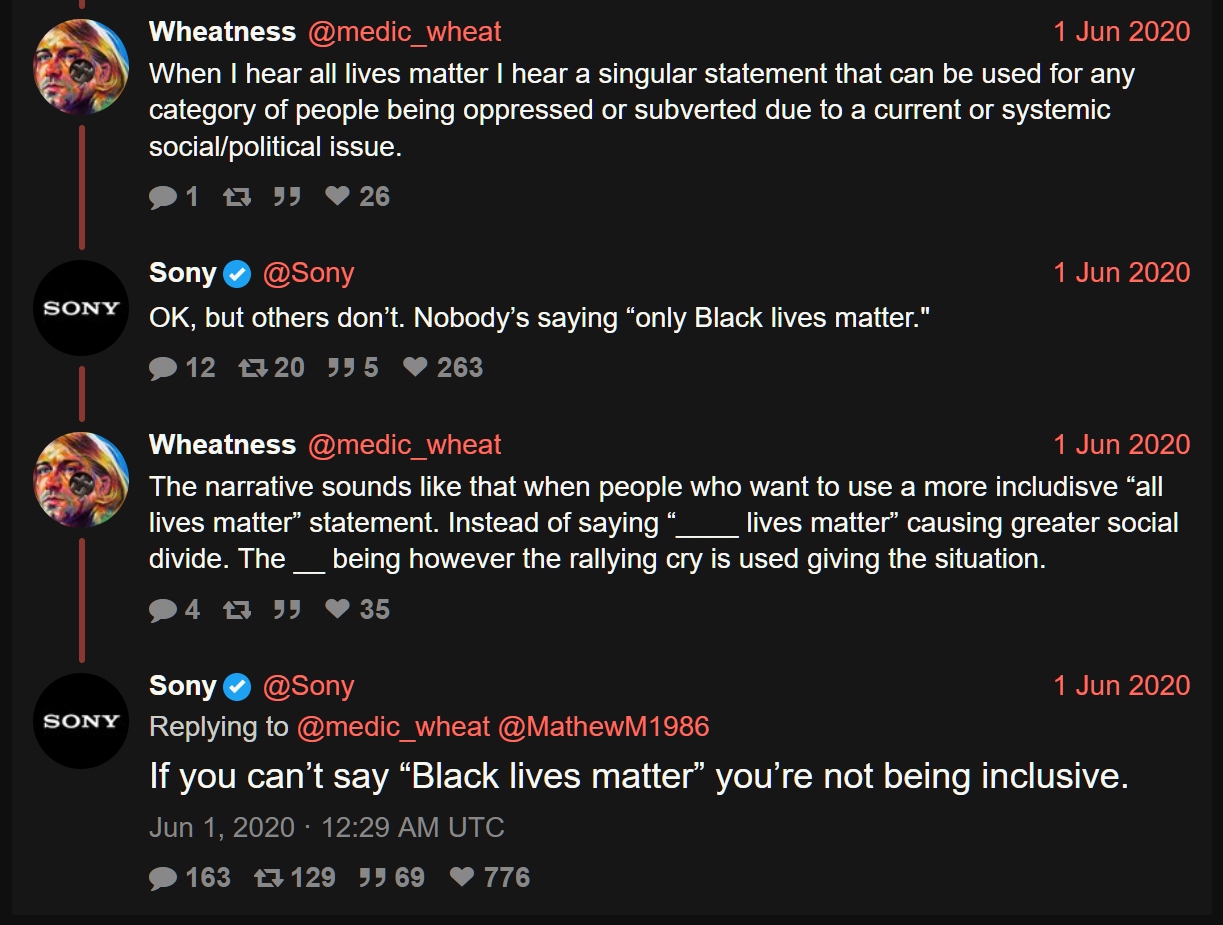This screenshot has height=925, width=1223.
Task: Click retweet icon on first Wheatness tweet
Action: (237, 197)
